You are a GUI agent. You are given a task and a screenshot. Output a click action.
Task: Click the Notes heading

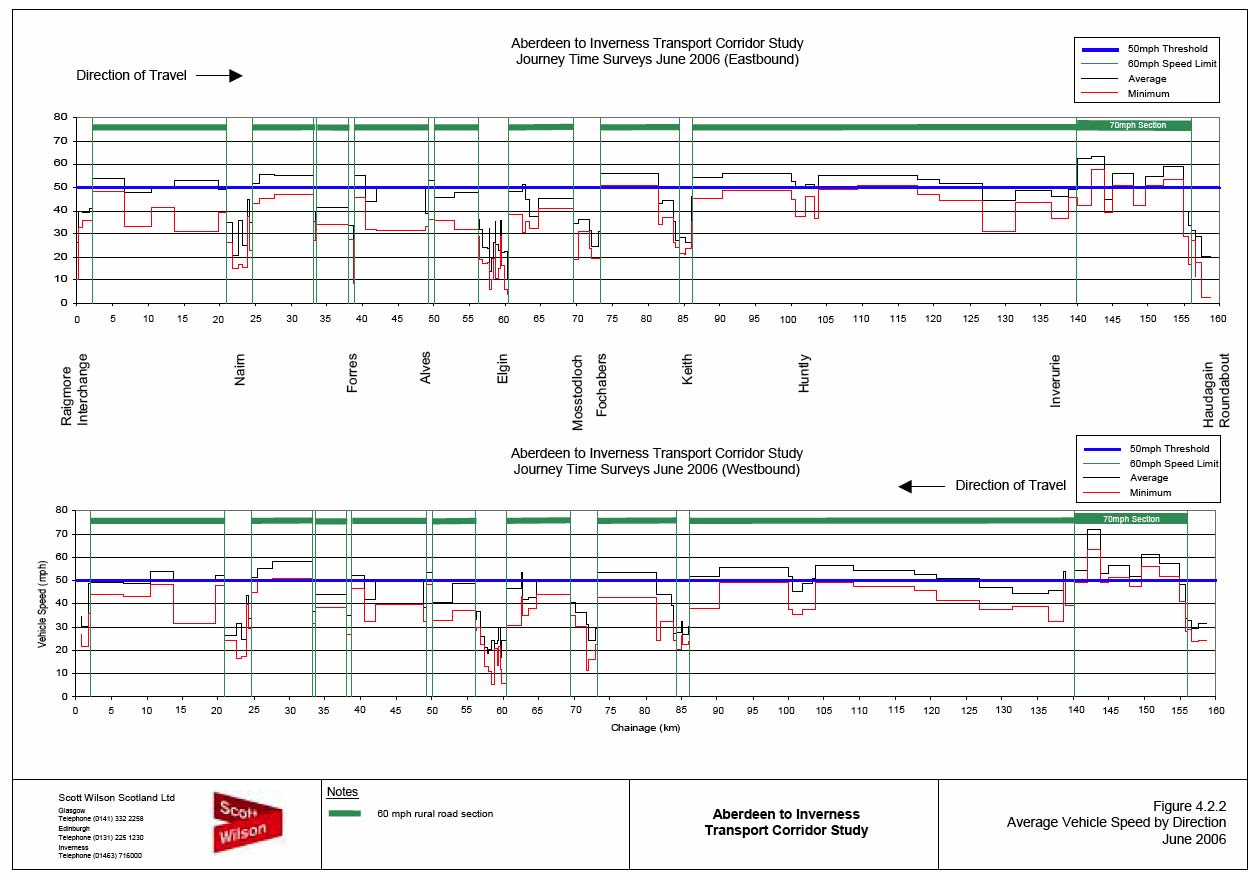coord(342,792)
